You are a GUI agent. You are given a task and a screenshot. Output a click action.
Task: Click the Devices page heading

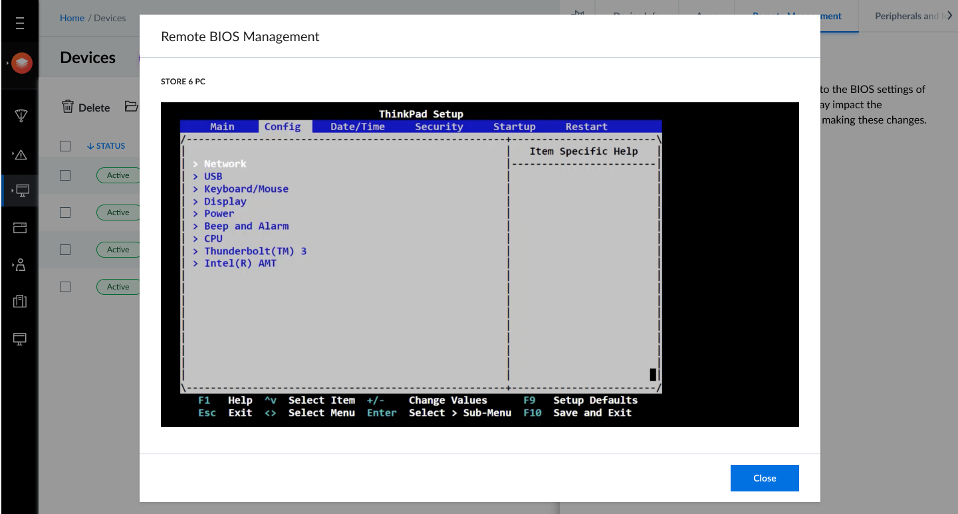(88, 57)
